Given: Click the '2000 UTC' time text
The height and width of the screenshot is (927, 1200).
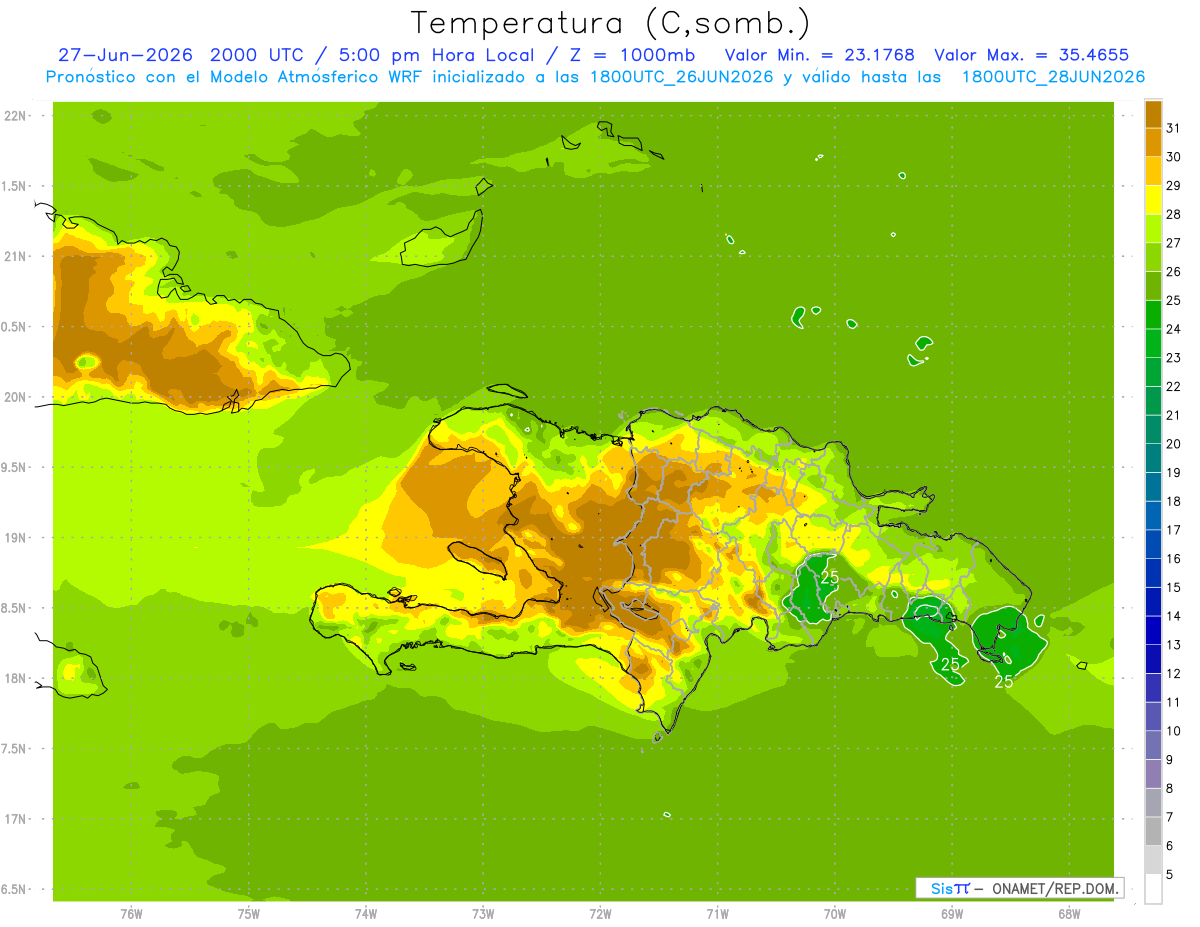Looking at the screenshot, I should coord(255,55).
